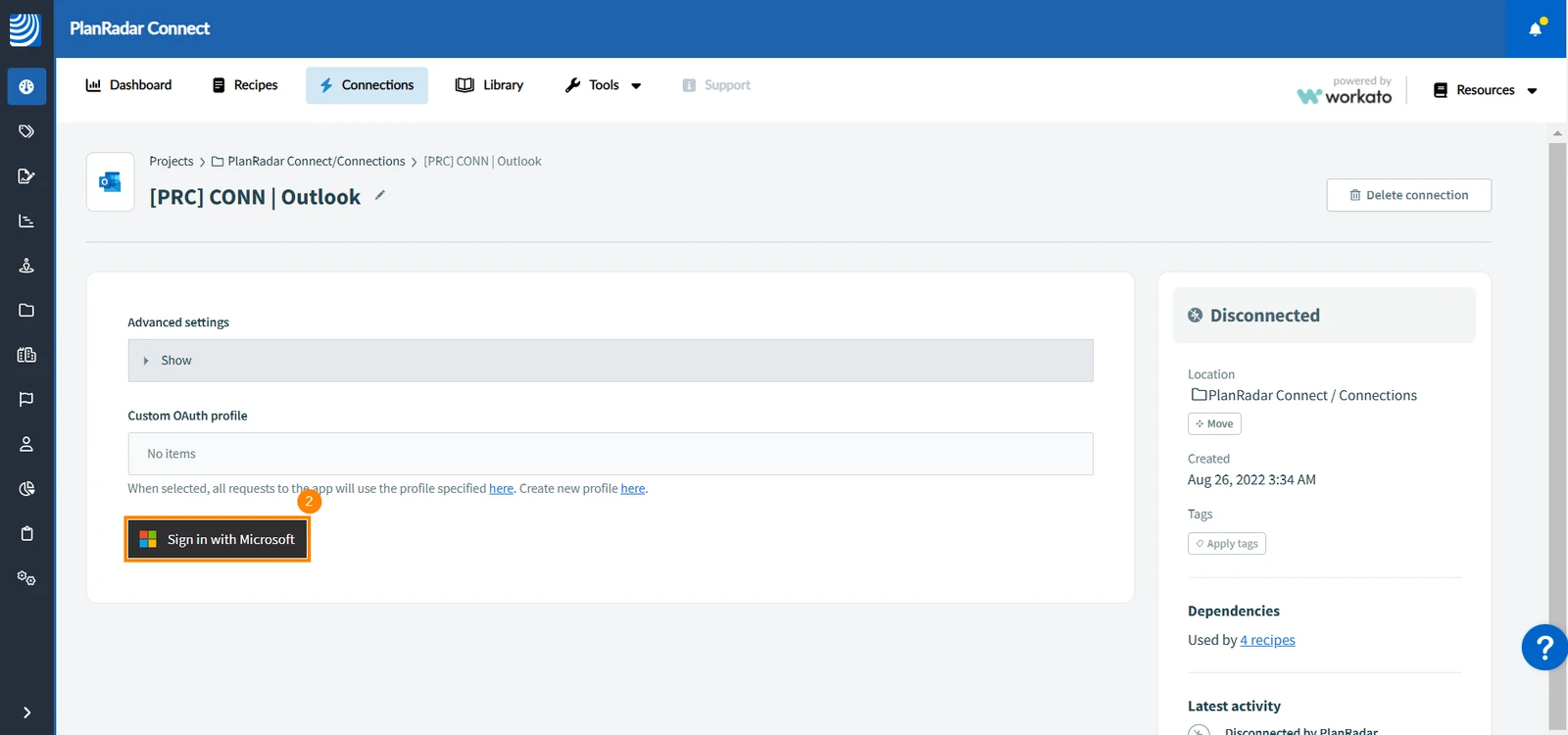Open the flag icon in left sidebar
The width and height of the screenshot is (1568, 735).
coord(26,399)
